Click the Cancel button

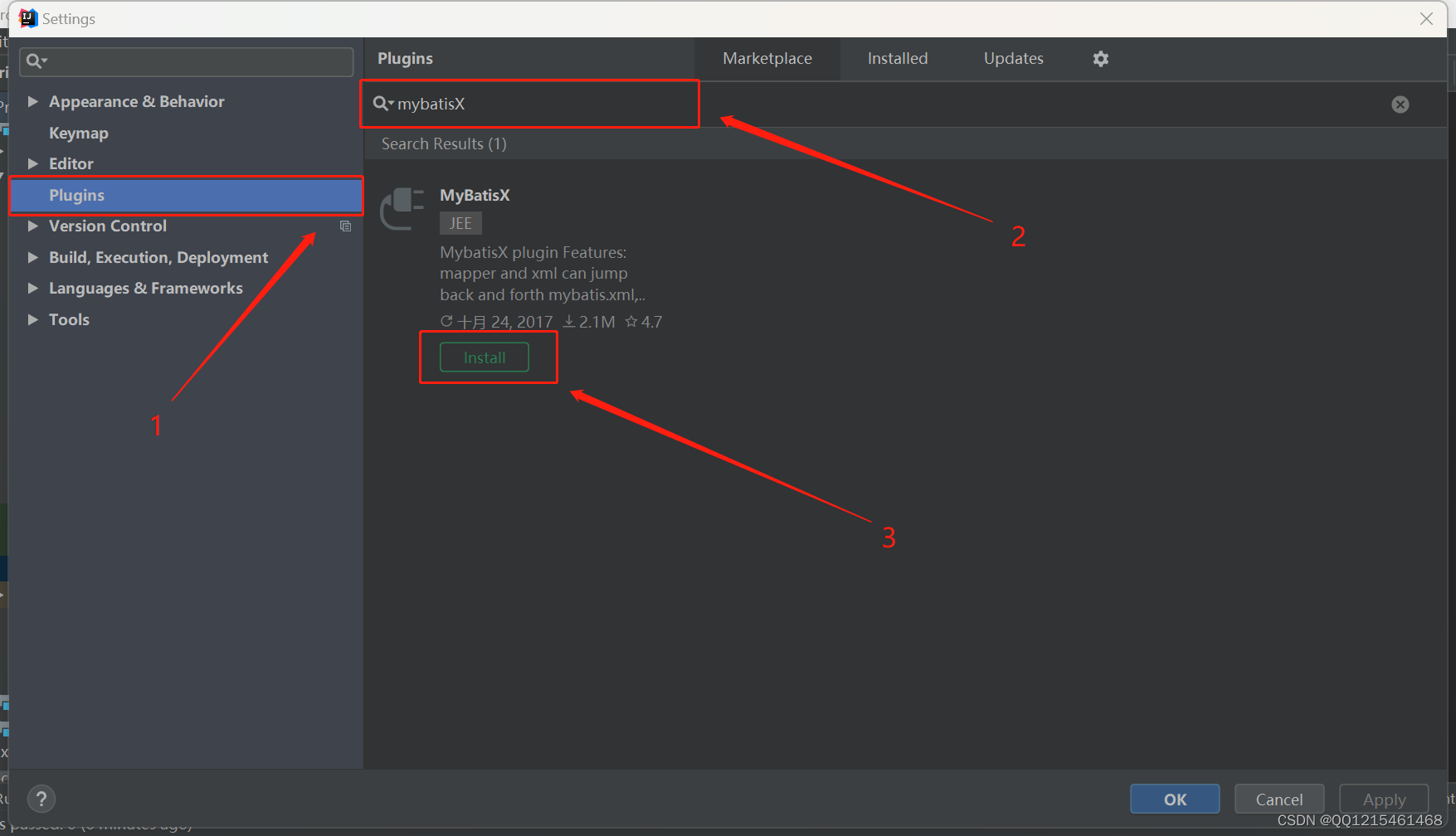(x=1279, y=800)
